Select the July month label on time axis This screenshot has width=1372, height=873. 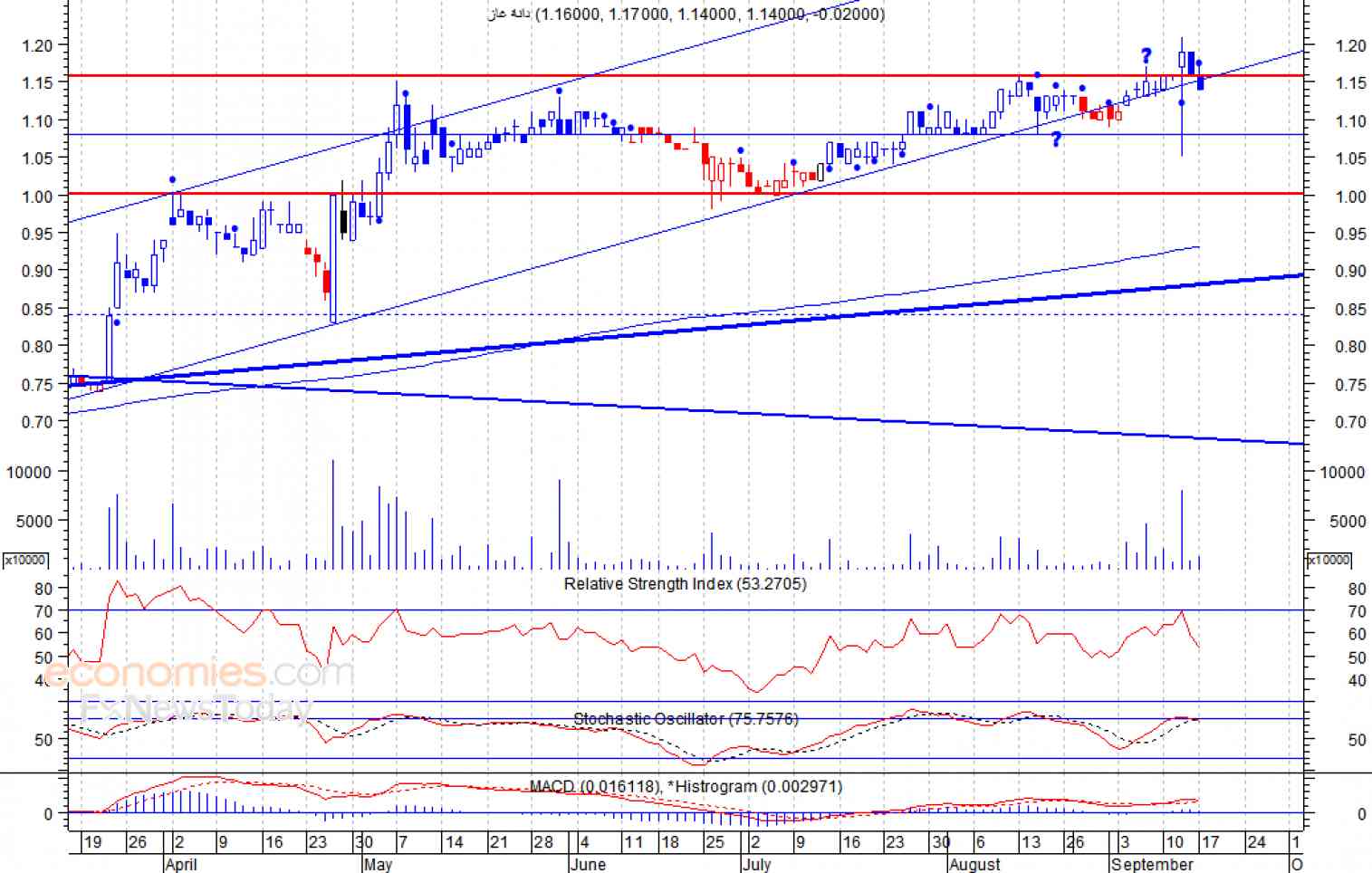(x=756, y=864)
